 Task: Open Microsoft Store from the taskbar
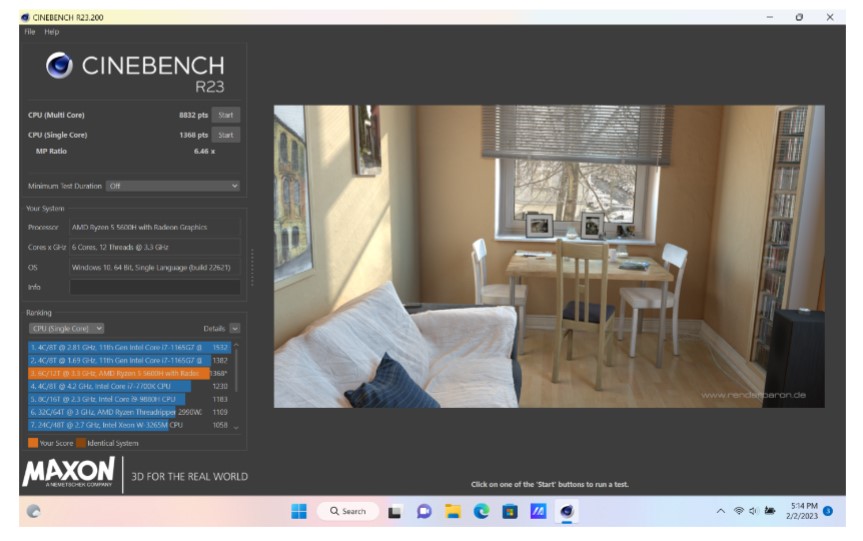(510, 512)
